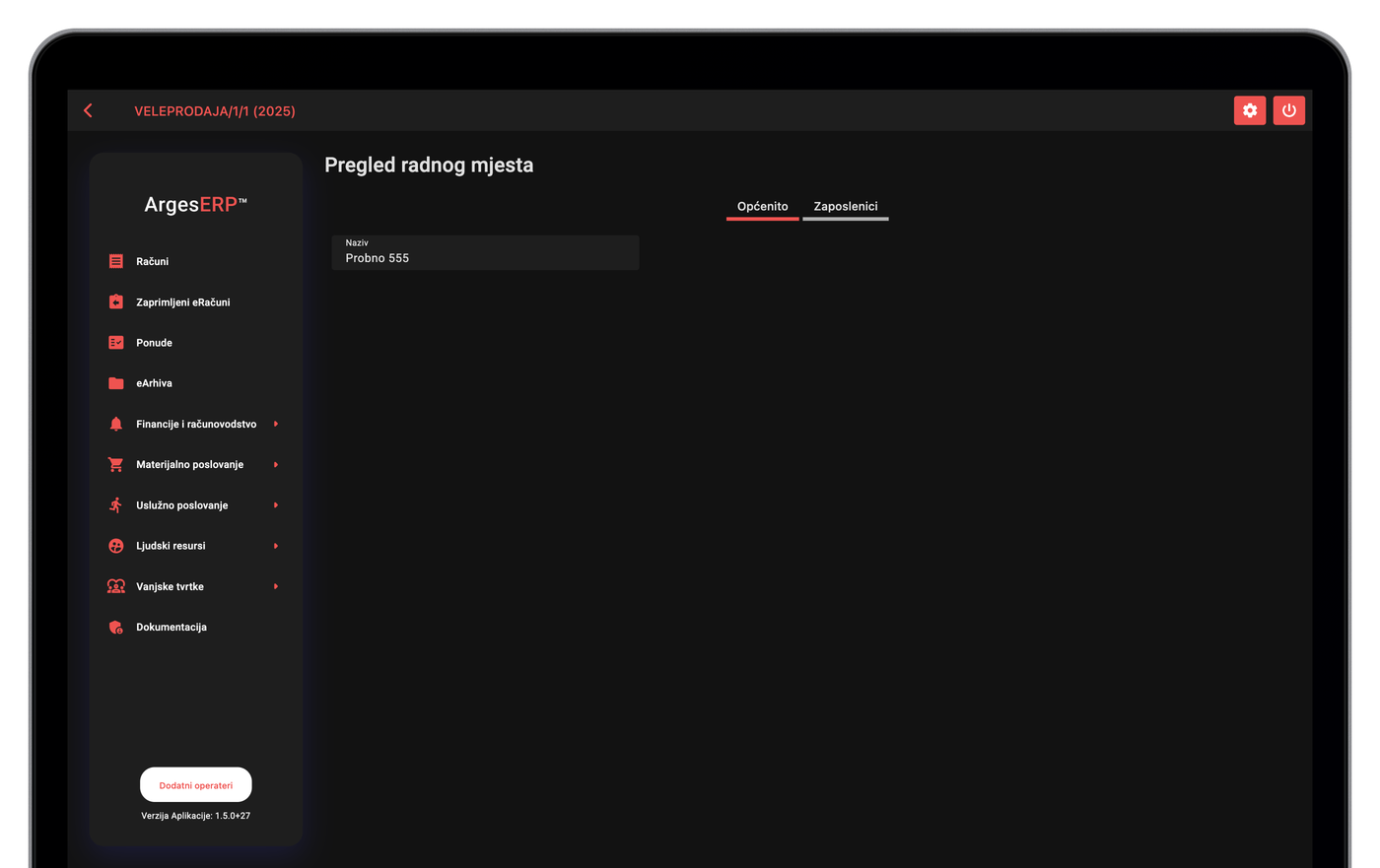Click the Materijalno poslovanje cart icon
1380x868 pixels.
pos(116,464)
